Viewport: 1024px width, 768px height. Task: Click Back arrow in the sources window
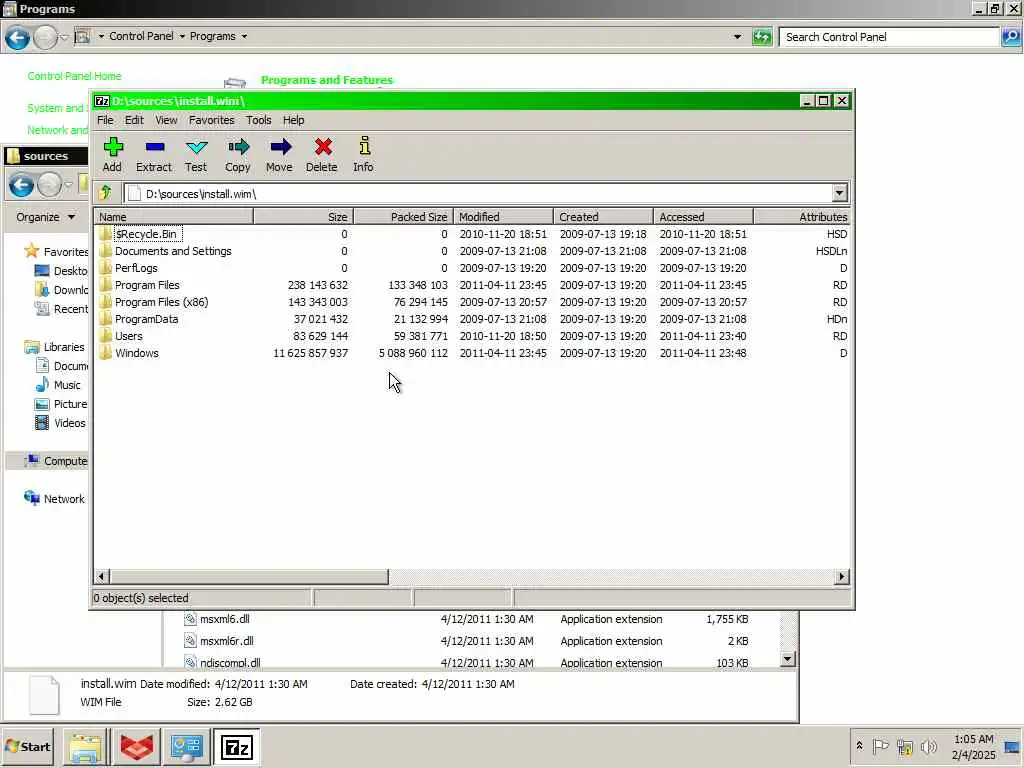pyautogui.click(x=22, y=185)
